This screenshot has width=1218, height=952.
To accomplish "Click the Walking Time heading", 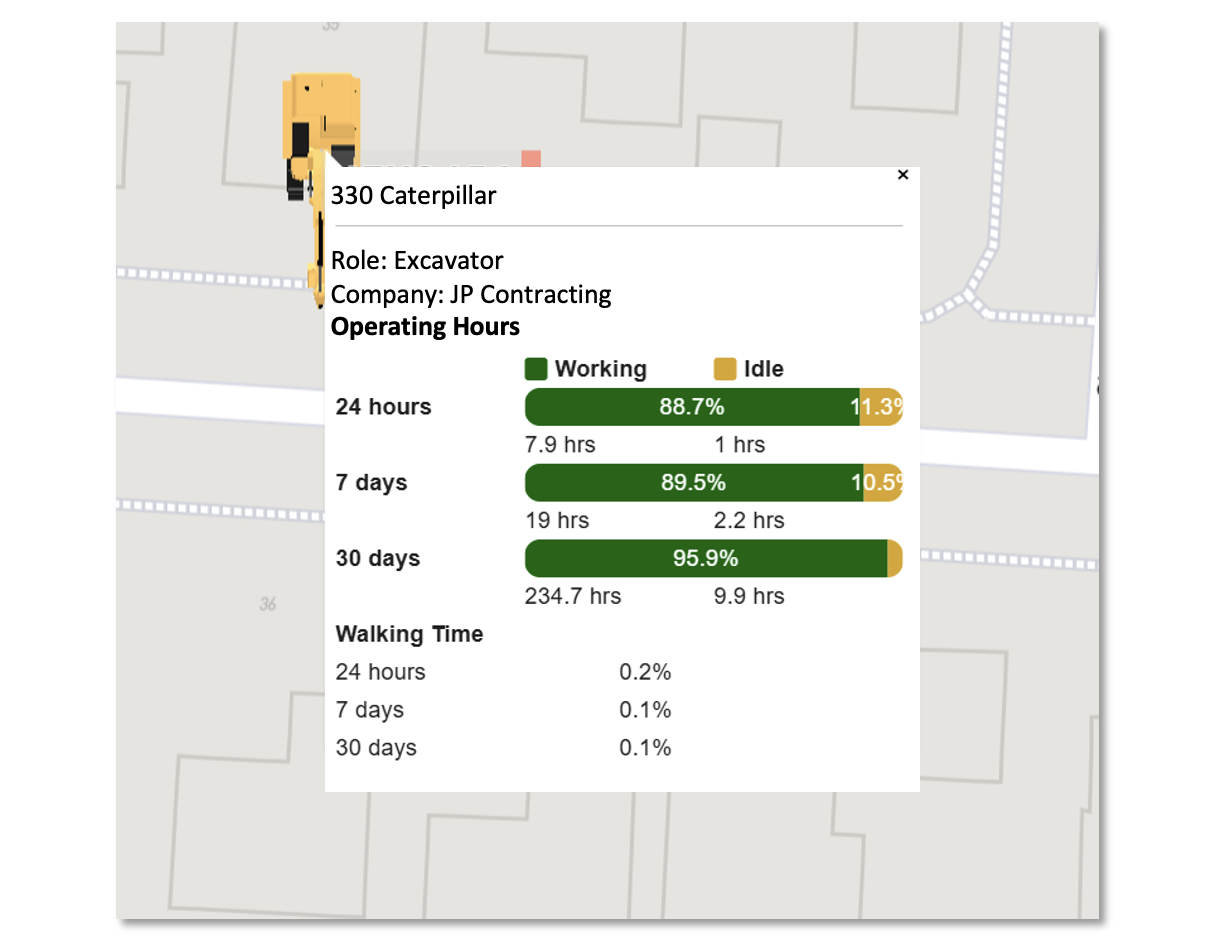I will [409, 634].
